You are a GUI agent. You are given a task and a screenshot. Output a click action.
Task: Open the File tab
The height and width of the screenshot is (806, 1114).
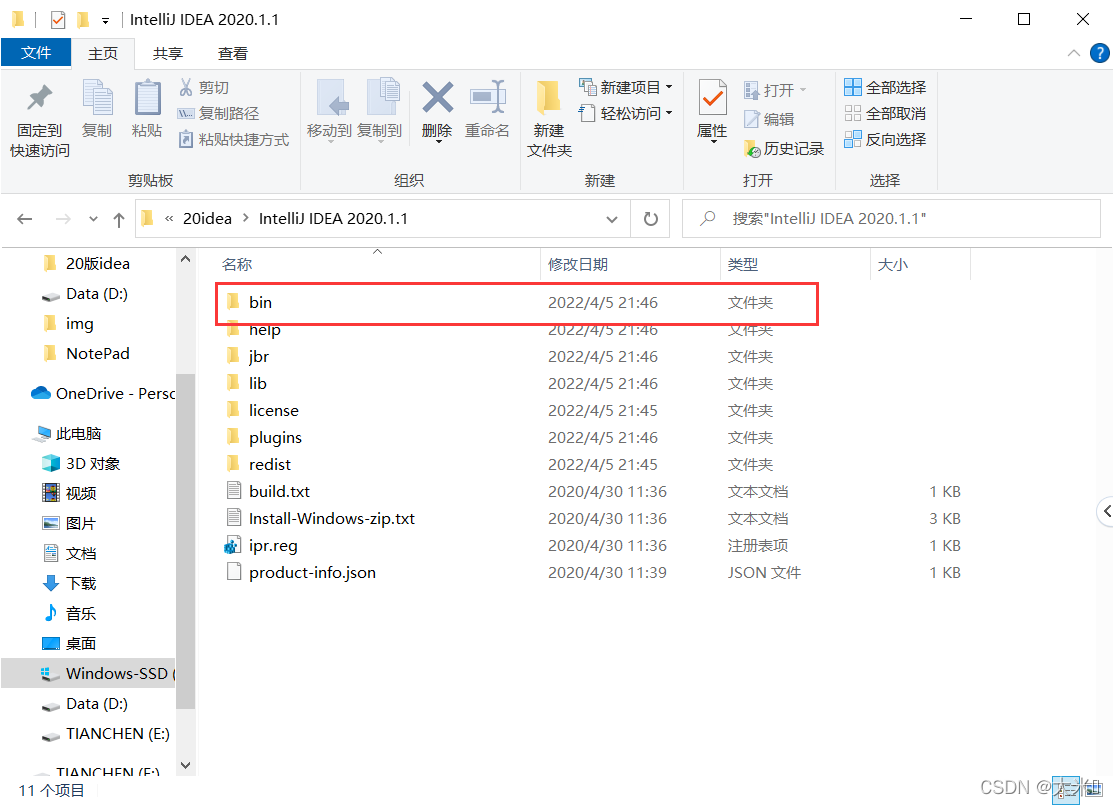[36, 53]
